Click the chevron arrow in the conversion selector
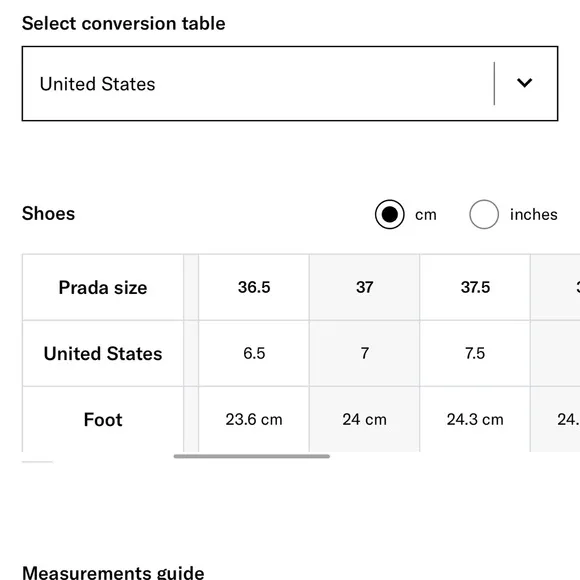Viewport: 580px width, 580px height. point(524,82)
